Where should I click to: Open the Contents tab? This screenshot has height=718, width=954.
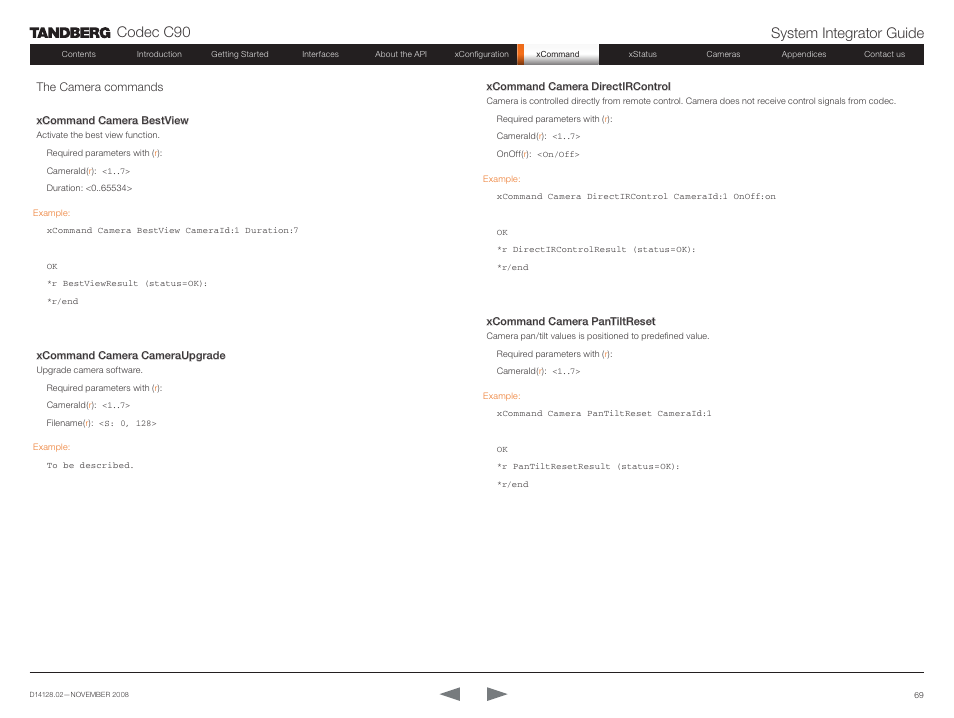pos(78,54)
